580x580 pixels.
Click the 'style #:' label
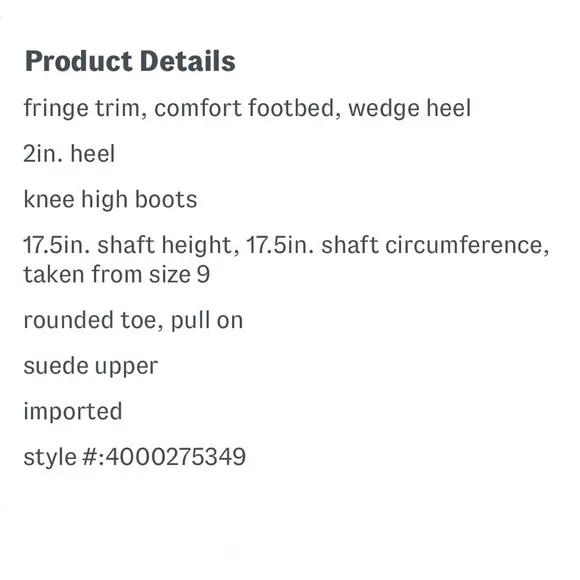click(64, 457)
